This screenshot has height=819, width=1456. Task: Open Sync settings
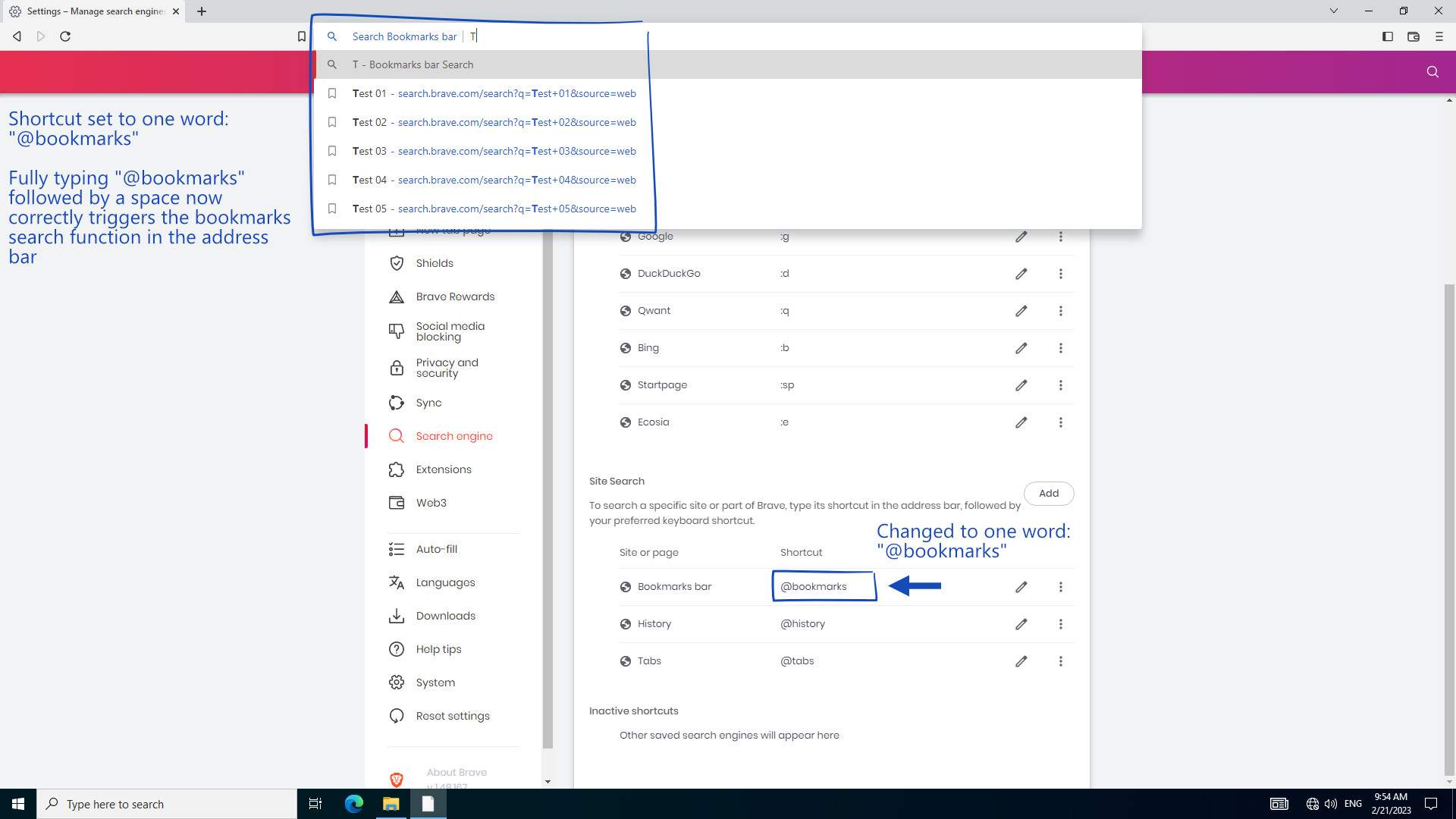429,403
